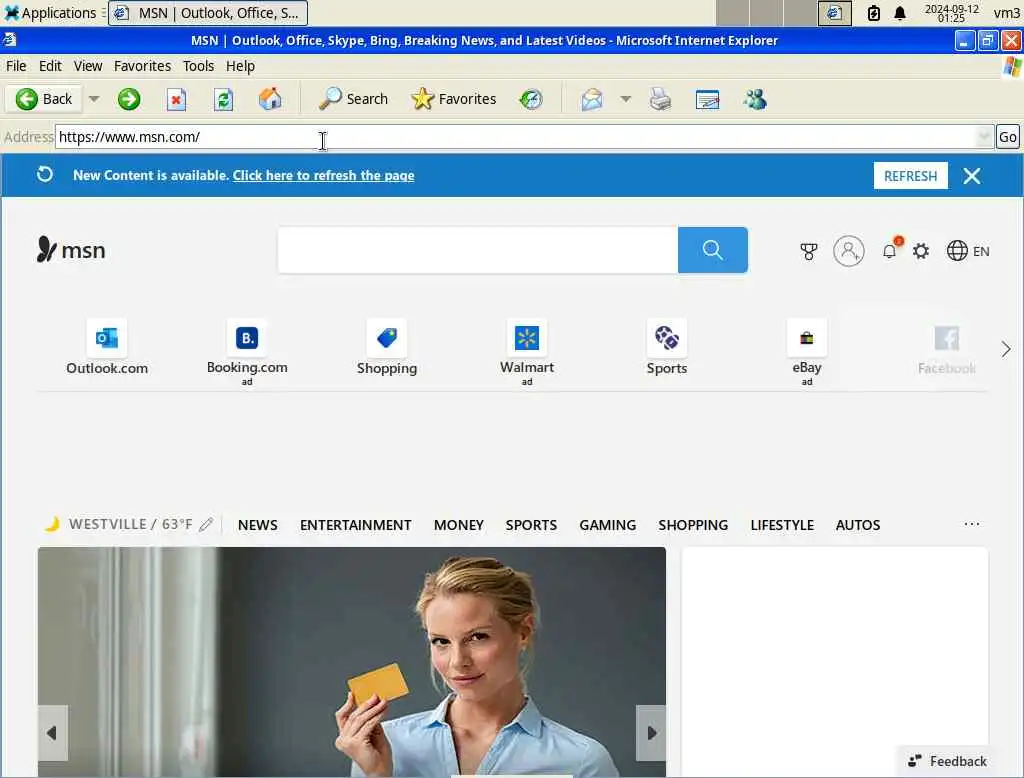Click the blue magnifier search button

pyautogui.click(x=712, y=250)
